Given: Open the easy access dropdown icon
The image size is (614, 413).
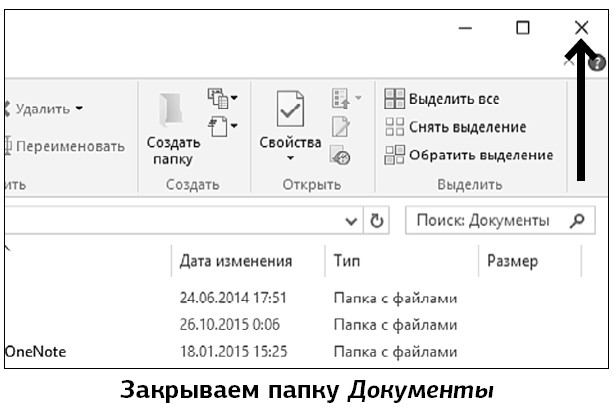Looking at the screenshot, I should tap(222, 126).
